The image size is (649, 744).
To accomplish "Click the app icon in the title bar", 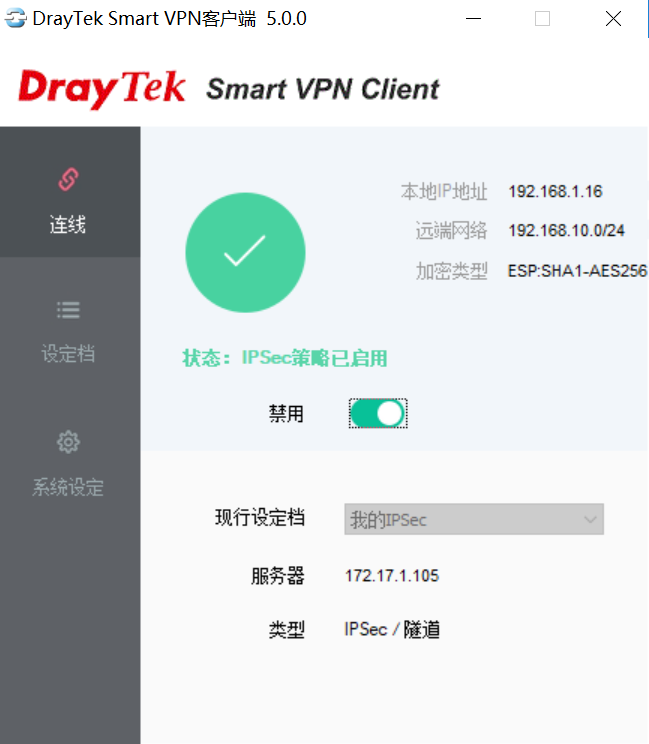I will click(x=15, y=19).
